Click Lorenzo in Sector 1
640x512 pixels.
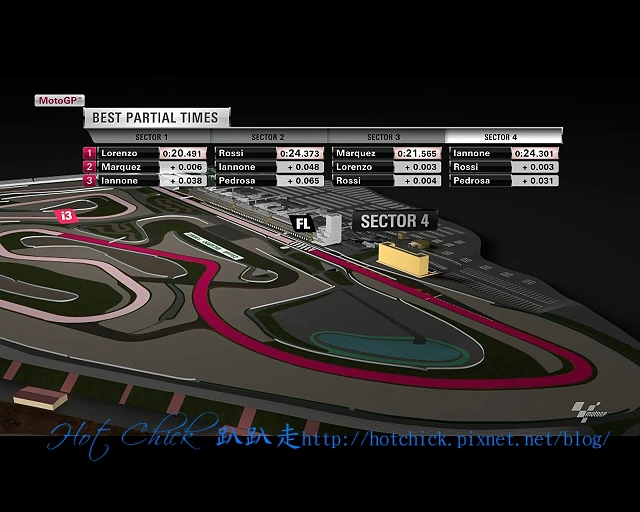click(119, 154)
